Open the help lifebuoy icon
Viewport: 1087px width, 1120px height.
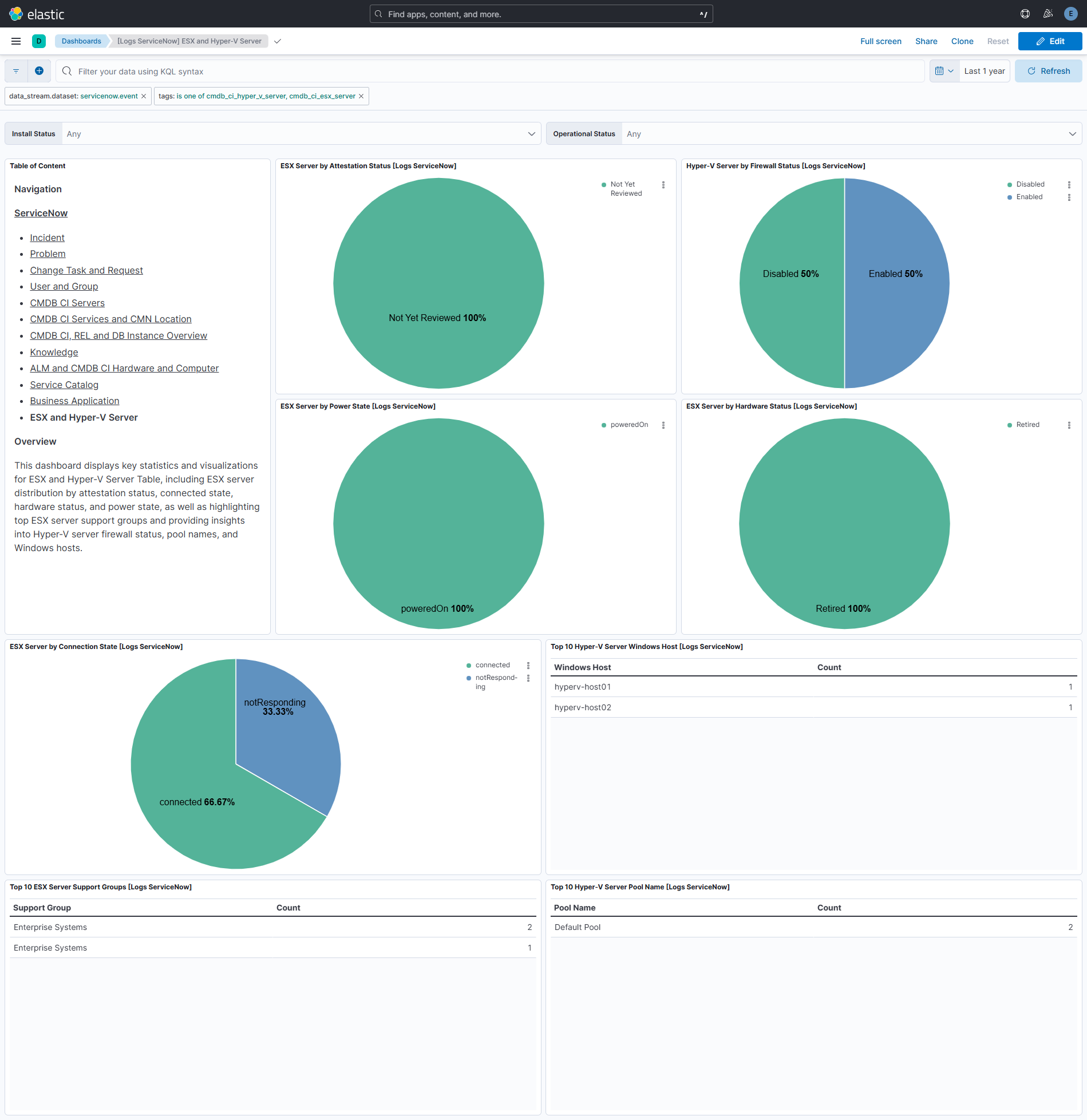pyautogui.click(x=1025, y=13)
